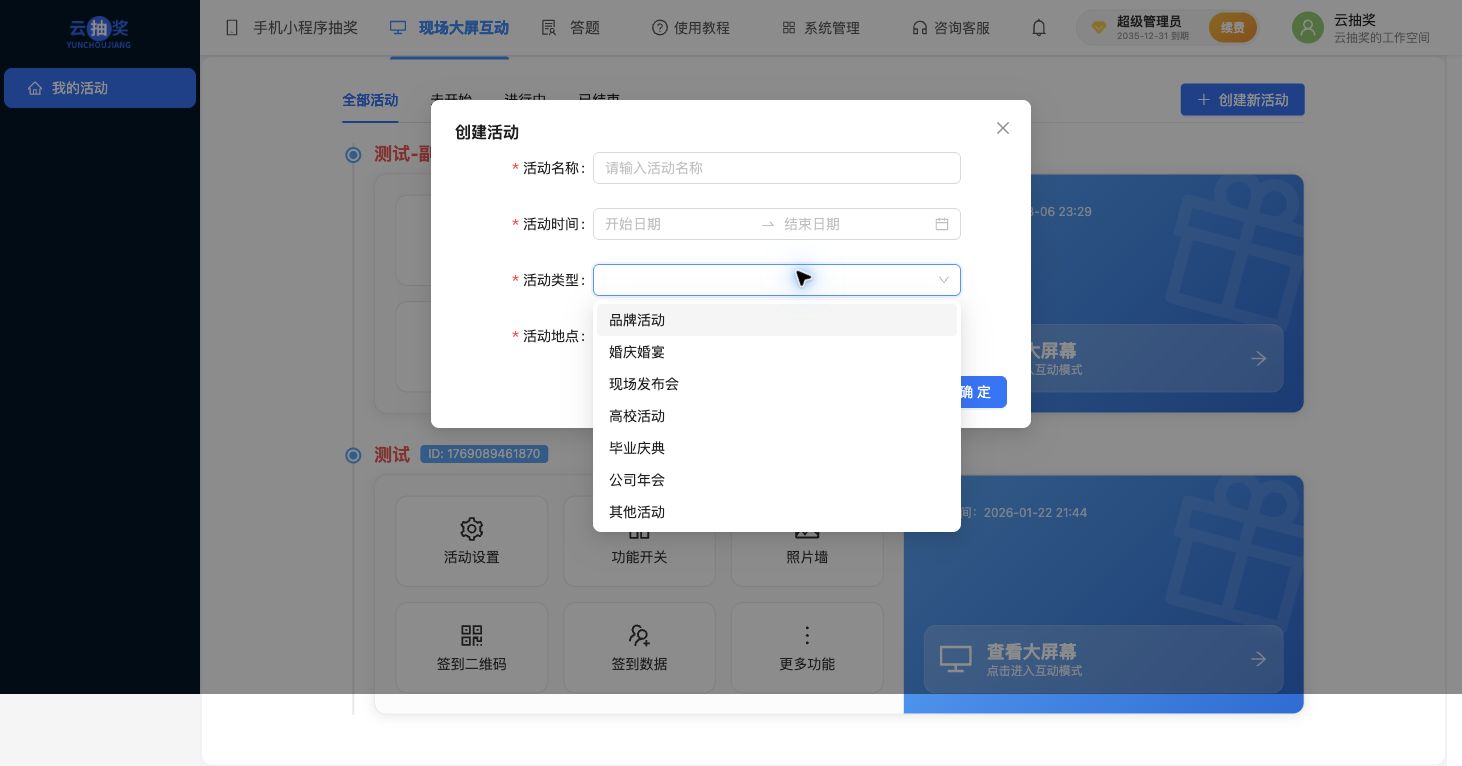
Task: Close the 创建活动 dialog
Action: [x=1003, y=128]
